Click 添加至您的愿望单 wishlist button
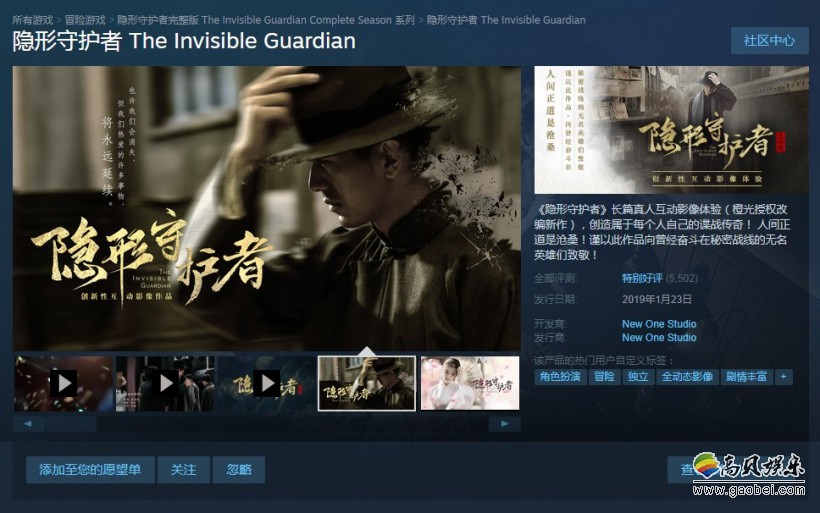 tap(90, 470)
